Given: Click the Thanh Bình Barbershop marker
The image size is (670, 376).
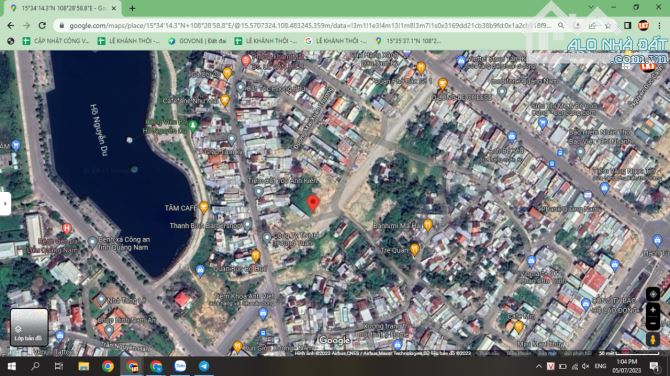Looking at the screenshot, I should (247, 225).
